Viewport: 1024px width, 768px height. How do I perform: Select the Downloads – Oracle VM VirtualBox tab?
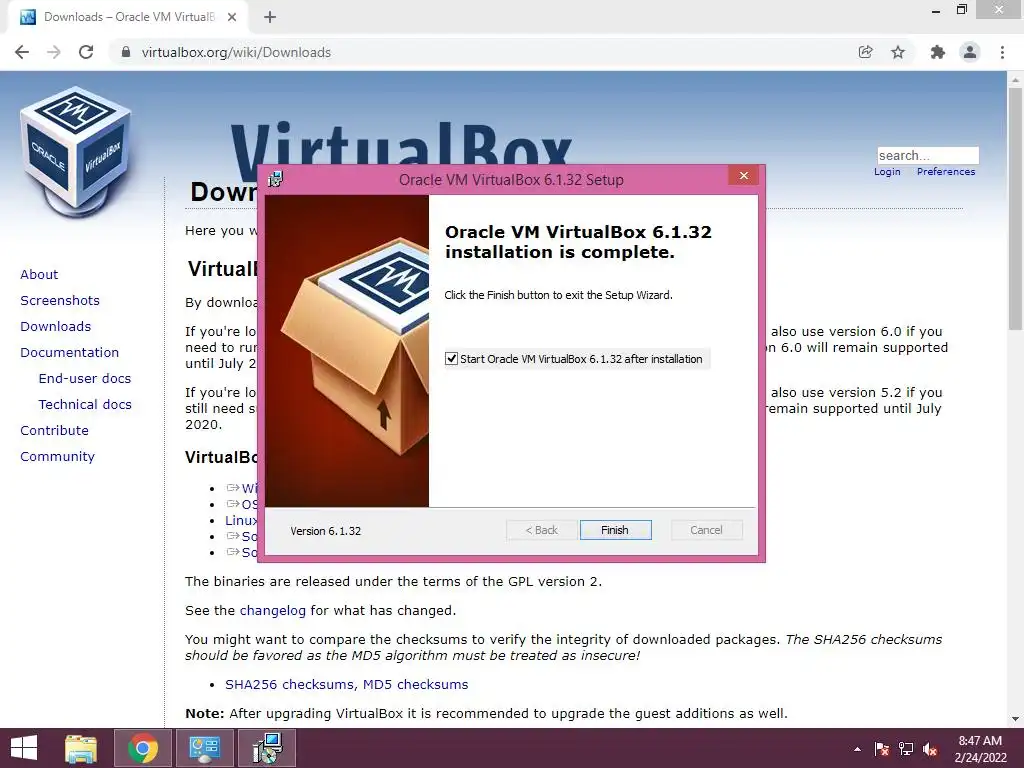[x=127, y=17]
